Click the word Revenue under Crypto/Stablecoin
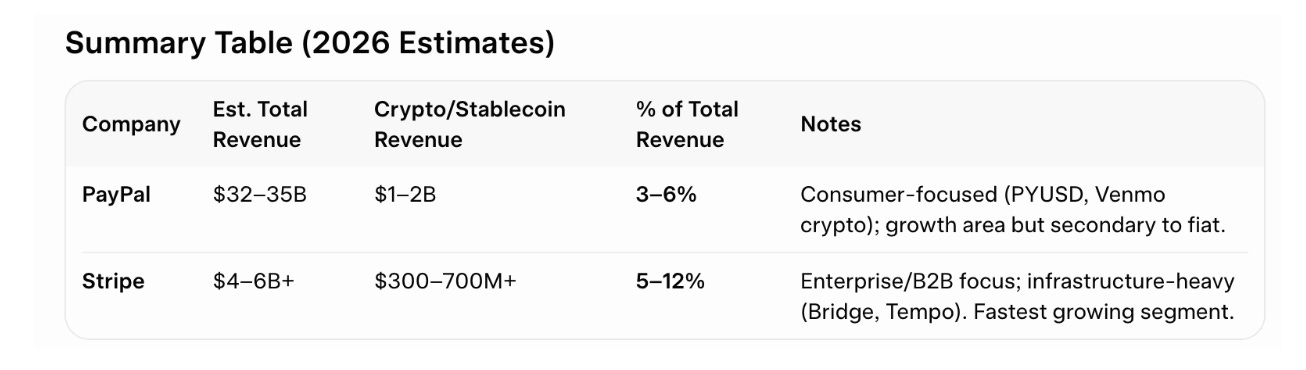Viewport: 1306px width, 370px height. pyautogui.click(x=418, y=140)
